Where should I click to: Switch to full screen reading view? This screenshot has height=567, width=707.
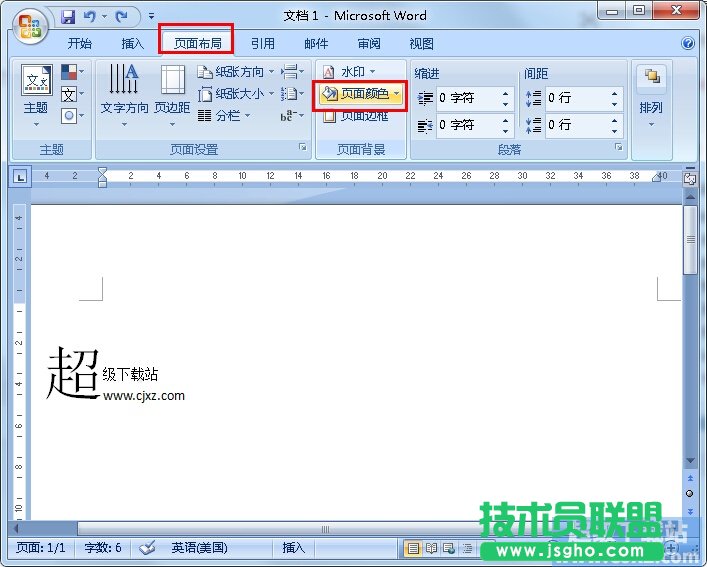pos(431,548)
